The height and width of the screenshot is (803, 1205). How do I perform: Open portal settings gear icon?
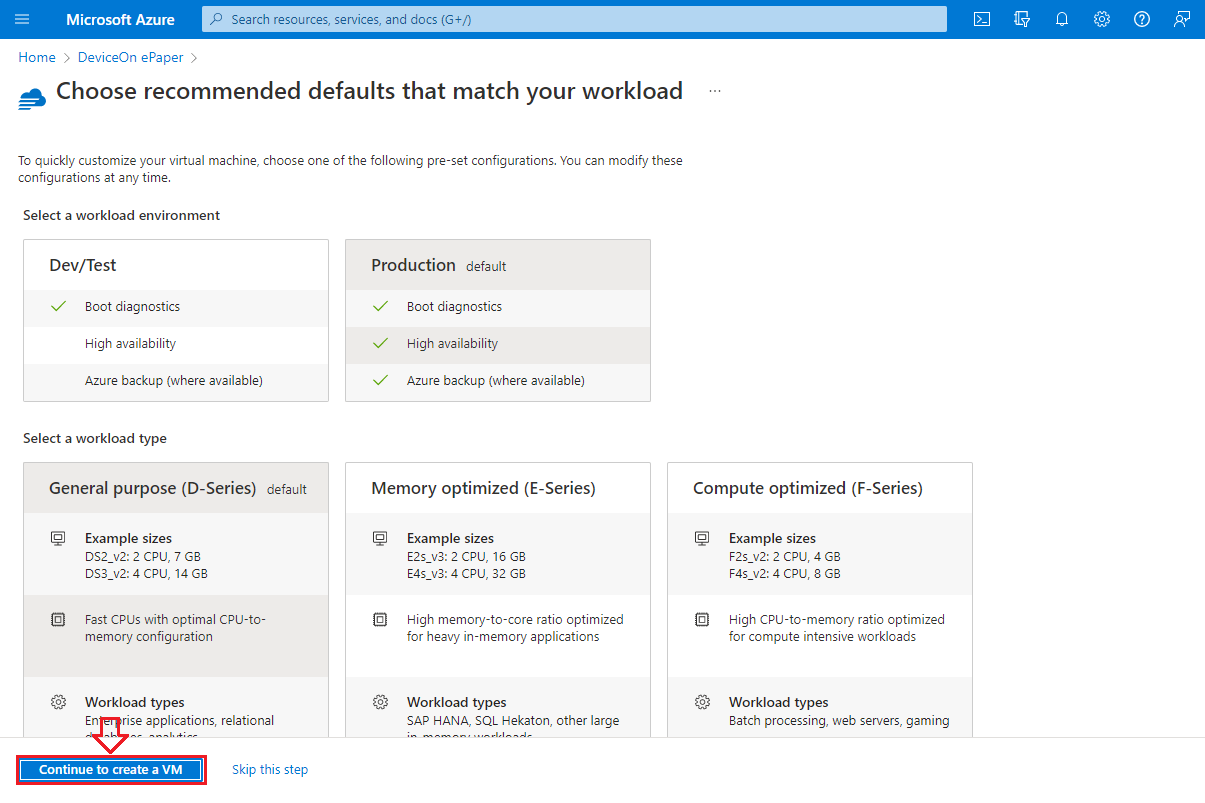pyautogui.click(x=1102, y=19)
